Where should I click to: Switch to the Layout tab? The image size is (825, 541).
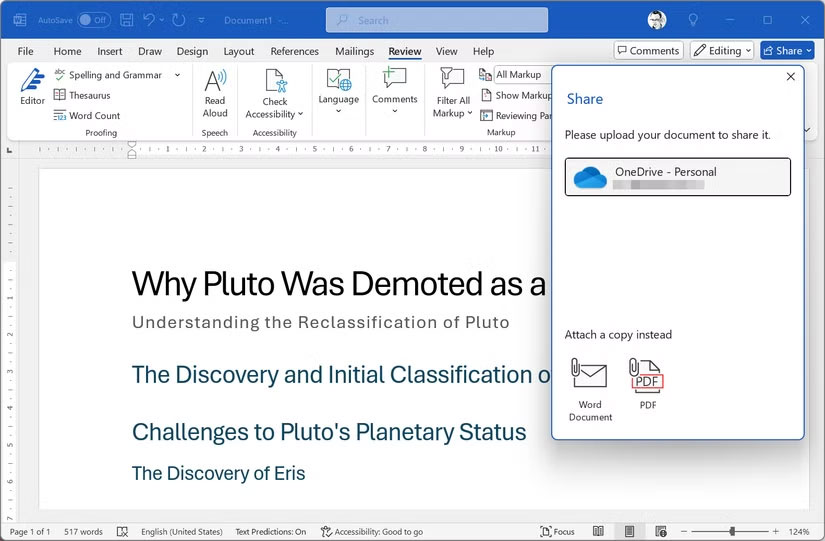click(239, 52)
